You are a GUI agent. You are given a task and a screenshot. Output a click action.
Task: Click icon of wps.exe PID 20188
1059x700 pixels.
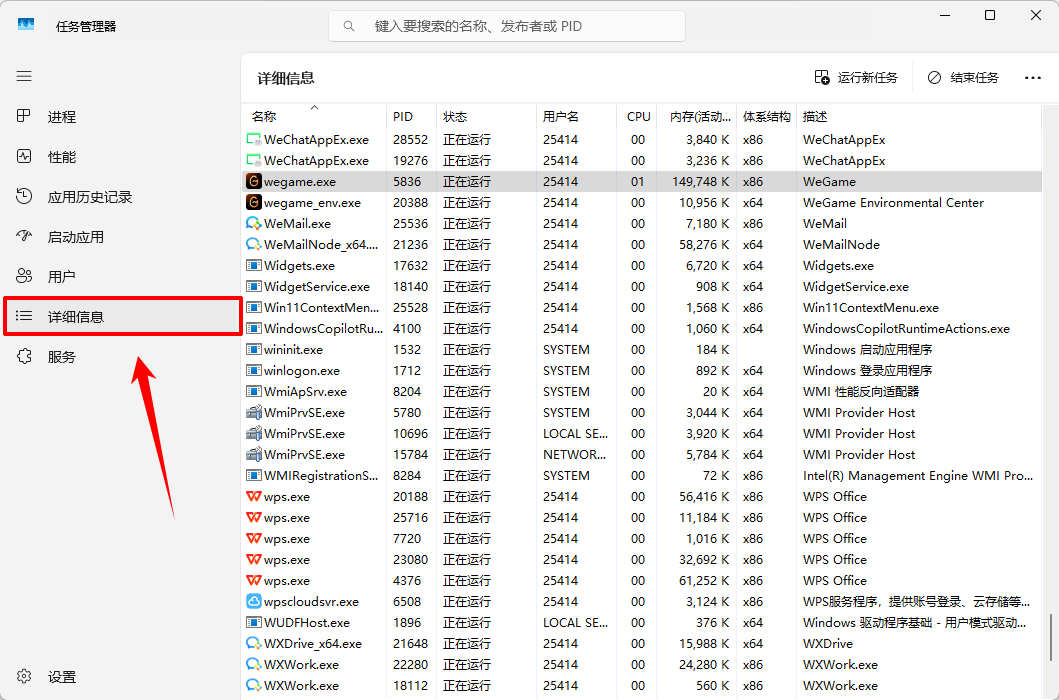pos(253,497)
